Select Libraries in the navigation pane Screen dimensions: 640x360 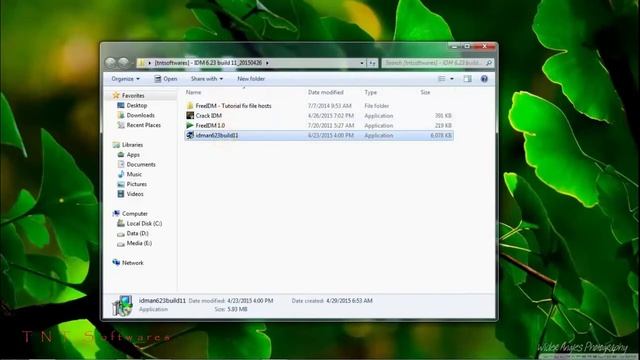(x=132, y=145)
